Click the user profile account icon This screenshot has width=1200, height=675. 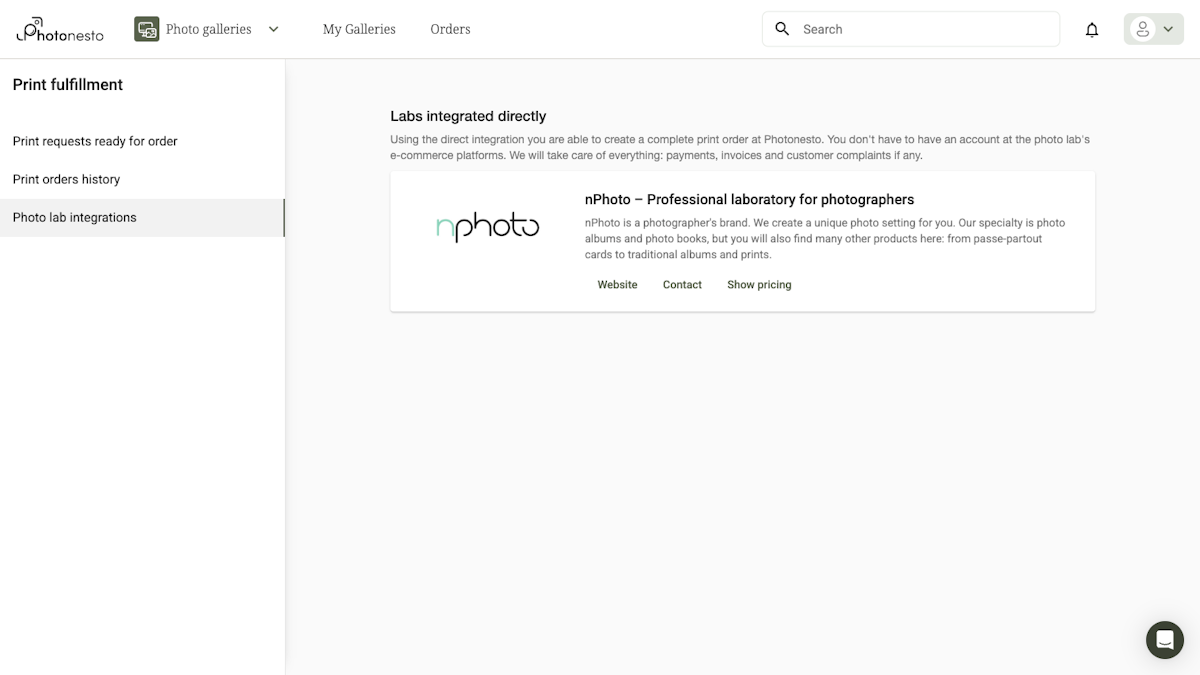(x=1141, y=29)
